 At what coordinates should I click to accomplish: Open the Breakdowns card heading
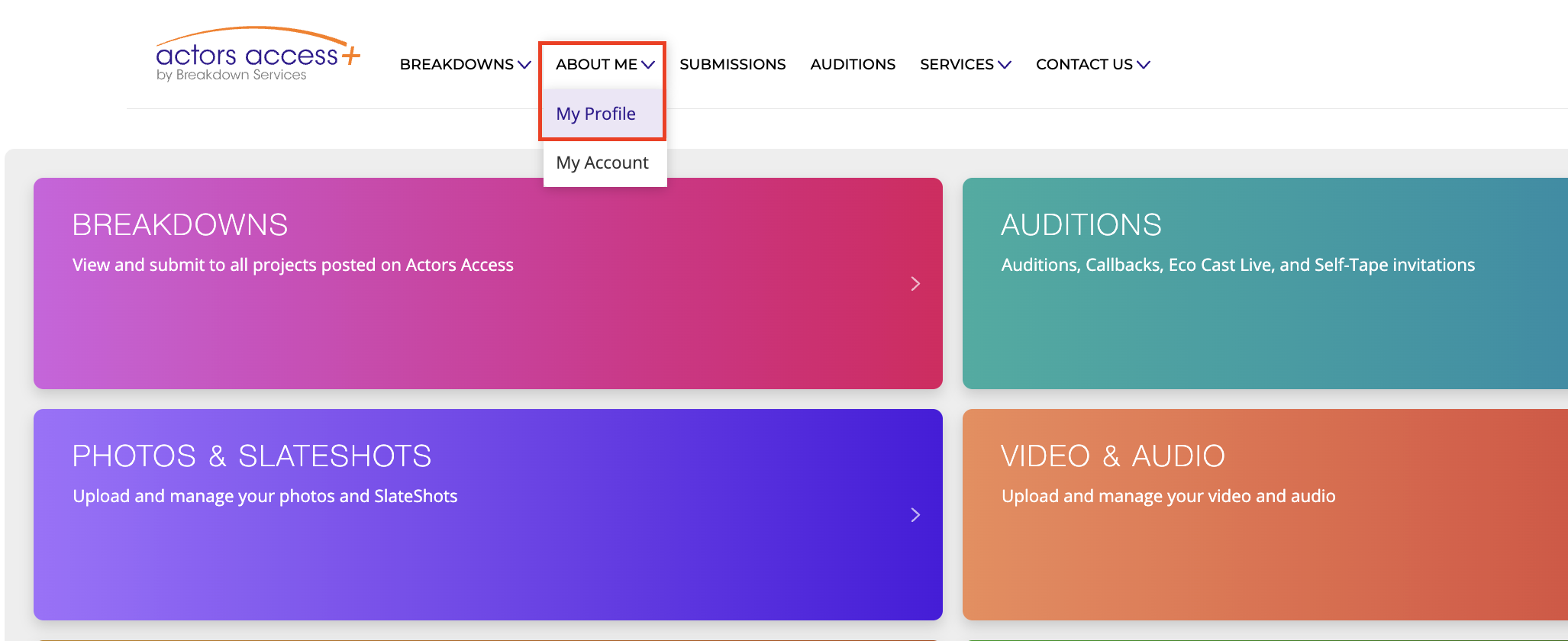coord(180,225)
